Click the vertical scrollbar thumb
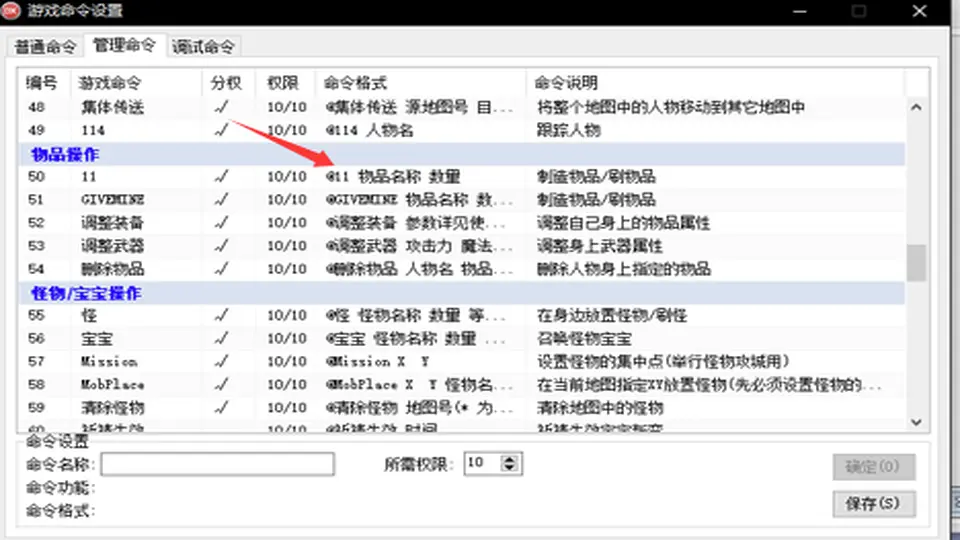This screenshot has height=540, width=960. (916, 263)
